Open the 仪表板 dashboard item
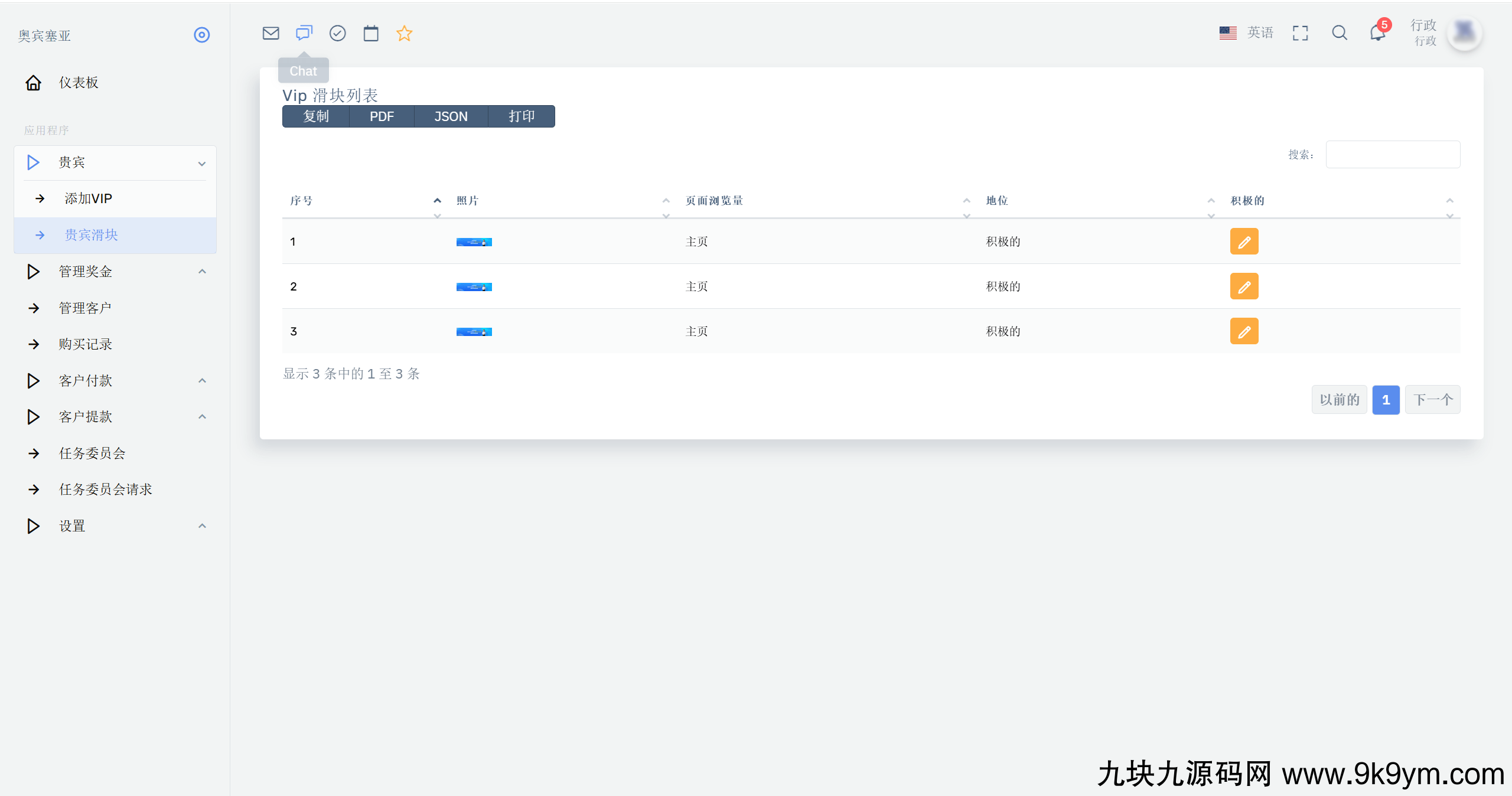 tap(79, 83)
